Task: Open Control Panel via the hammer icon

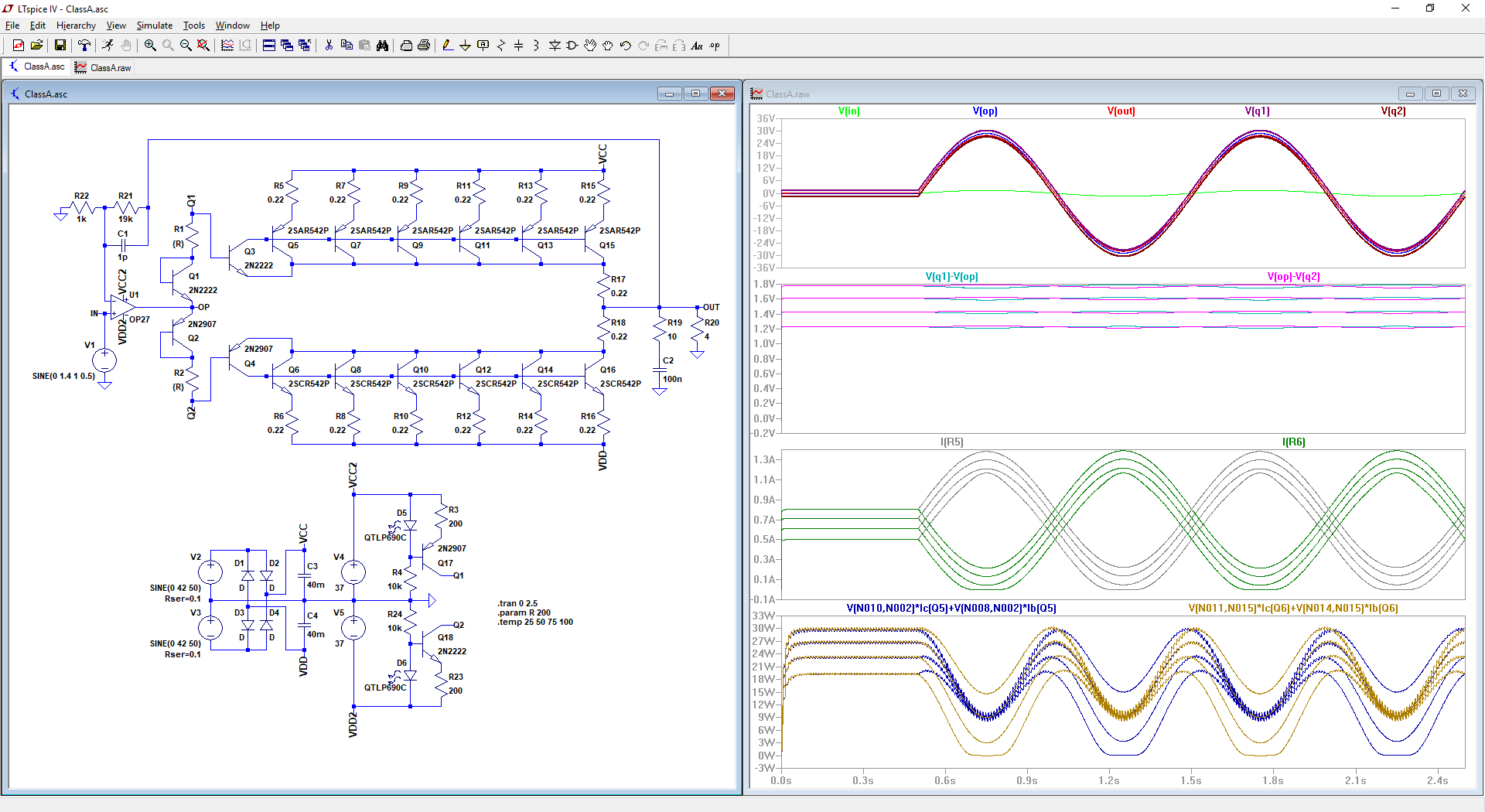Action: [x=84, y=46]
